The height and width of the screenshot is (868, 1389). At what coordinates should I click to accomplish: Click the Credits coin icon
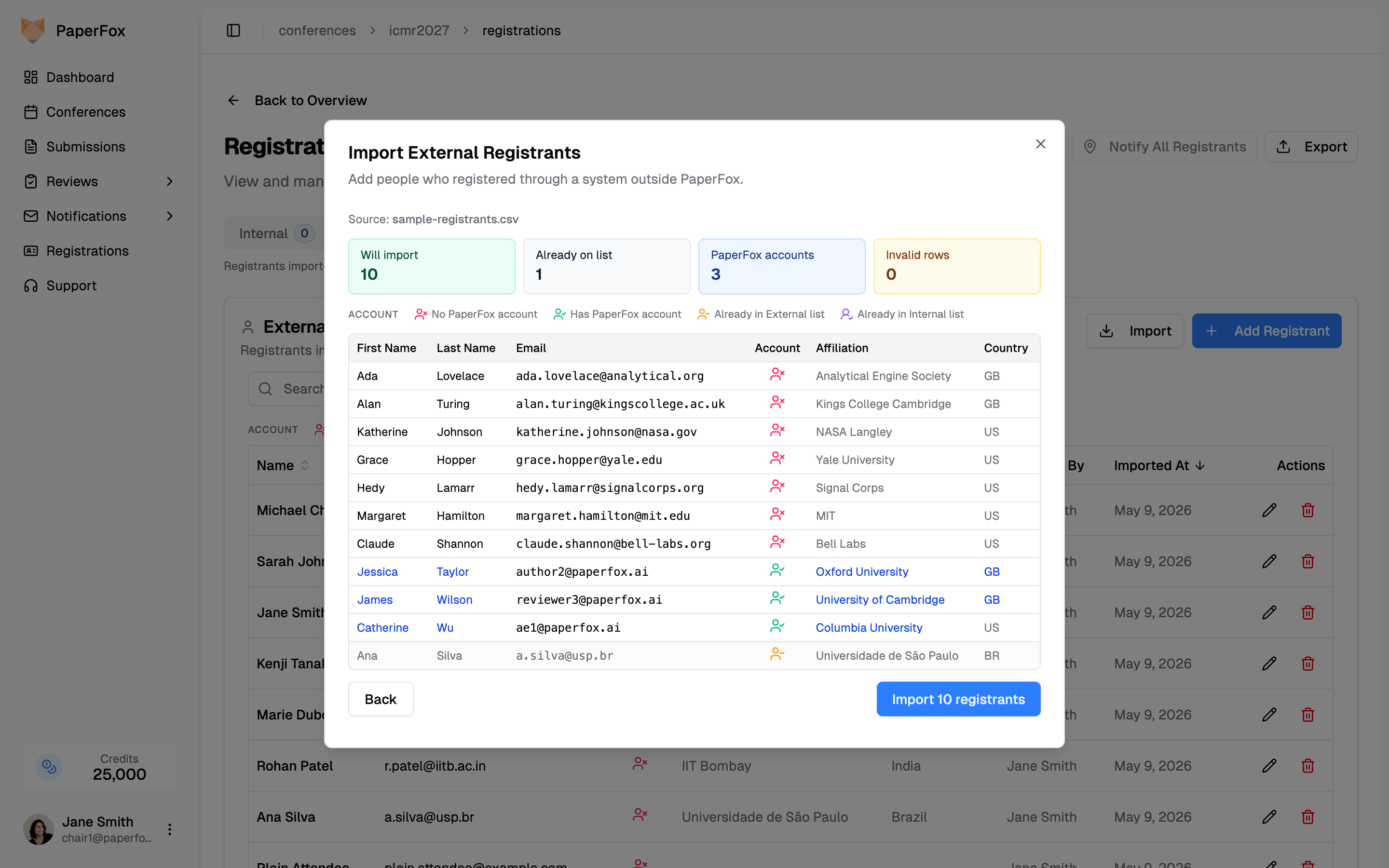coord(49,766)
